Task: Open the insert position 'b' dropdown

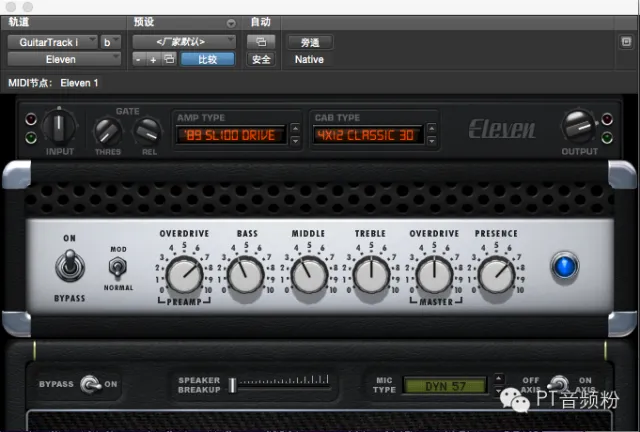Action: click(x=111, y=42)
